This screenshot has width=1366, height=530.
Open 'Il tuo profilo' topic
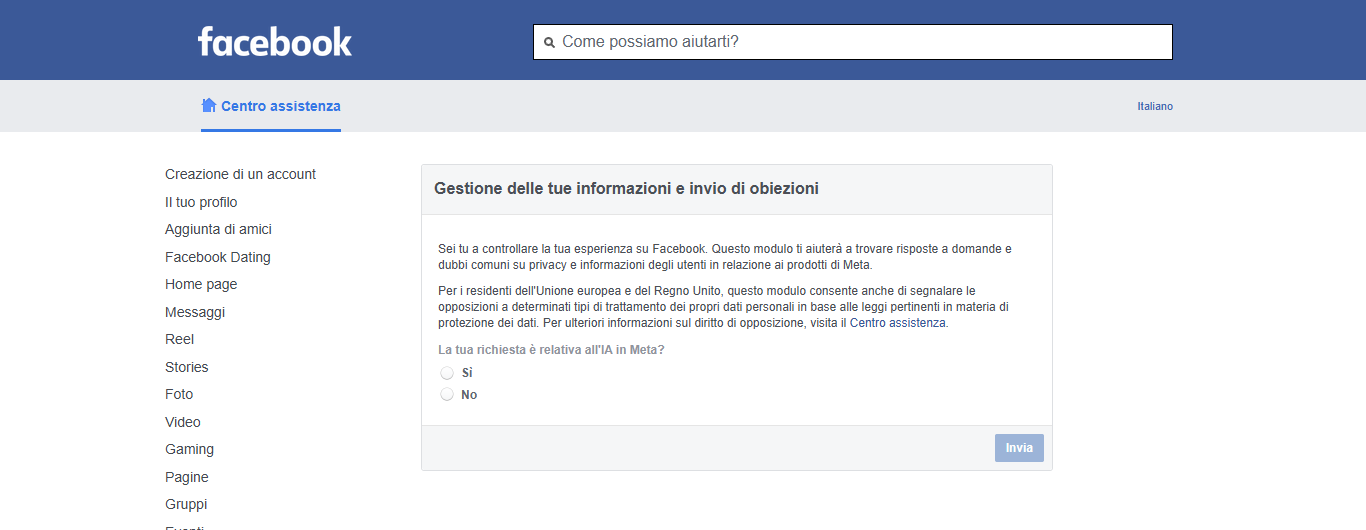tap(201, 202)
